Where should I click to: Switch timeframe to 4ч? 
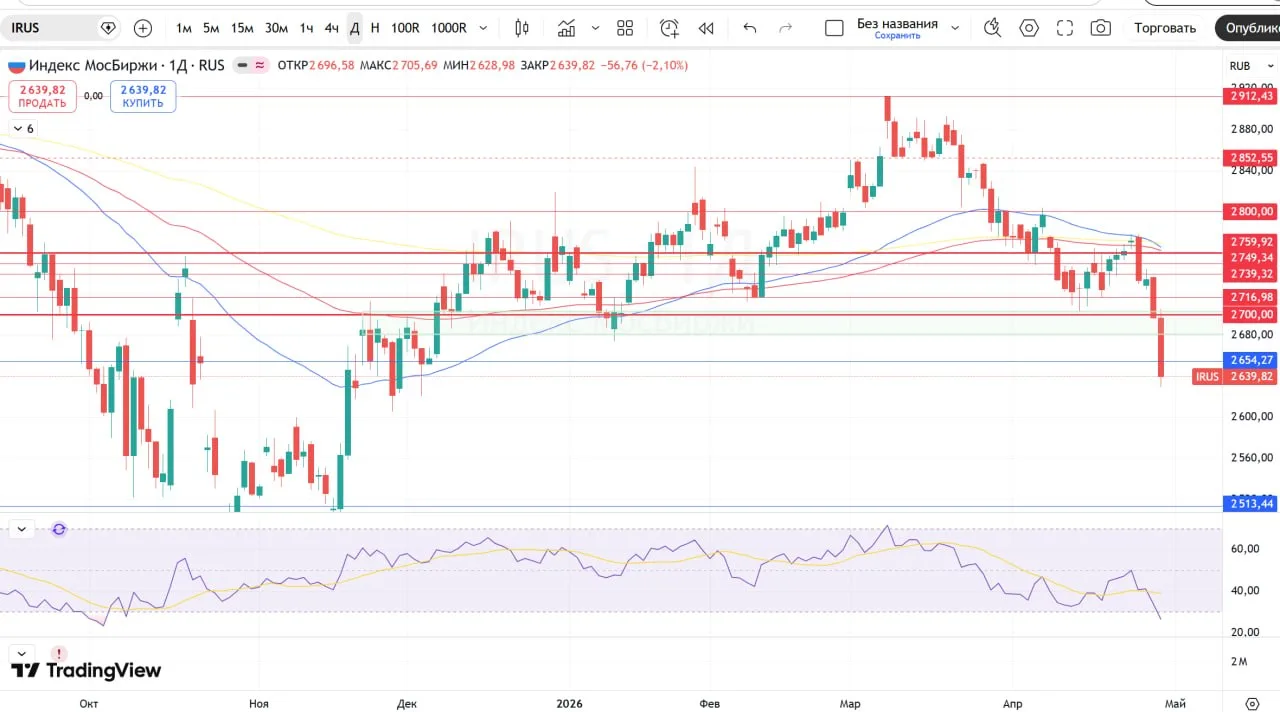tap(331, 28)
